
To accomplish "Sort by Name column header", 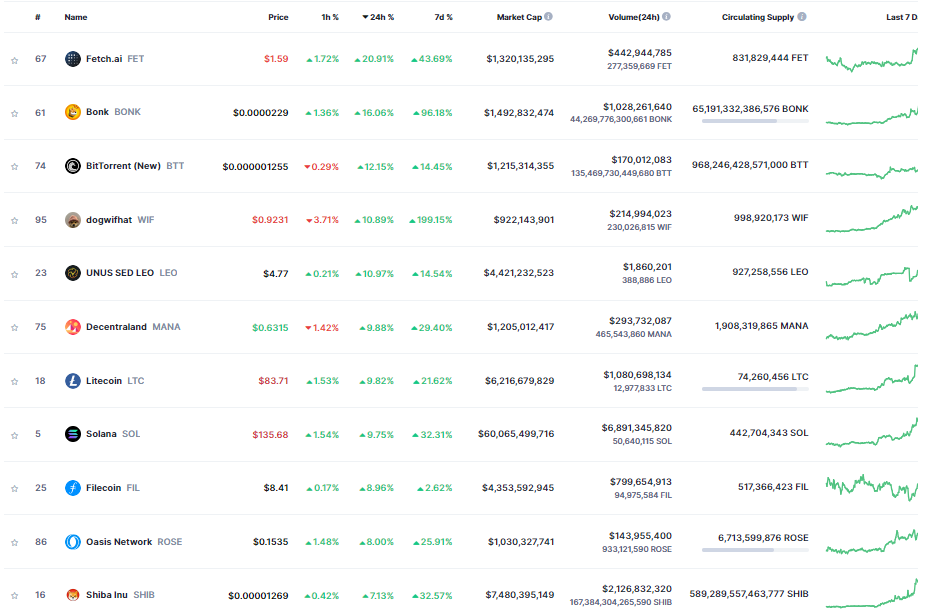I will pyautogui.click(x=76, y=17).
